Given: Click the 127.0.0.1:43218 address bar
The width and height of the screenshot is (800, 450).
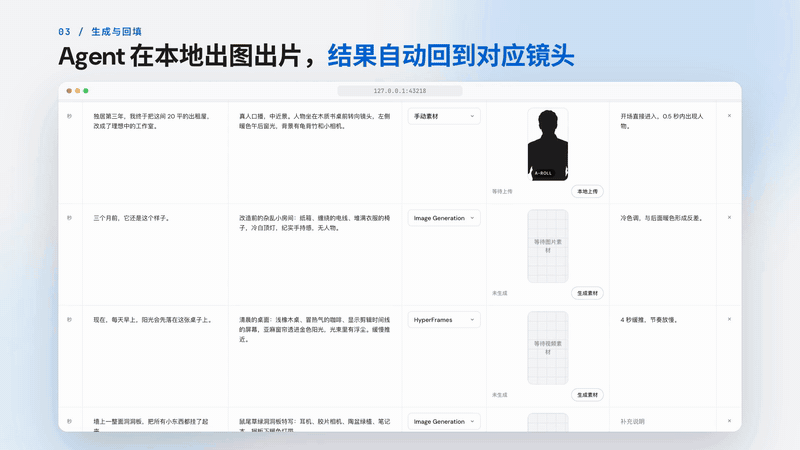Looking at the screenshot, I should tap(400, 91).
